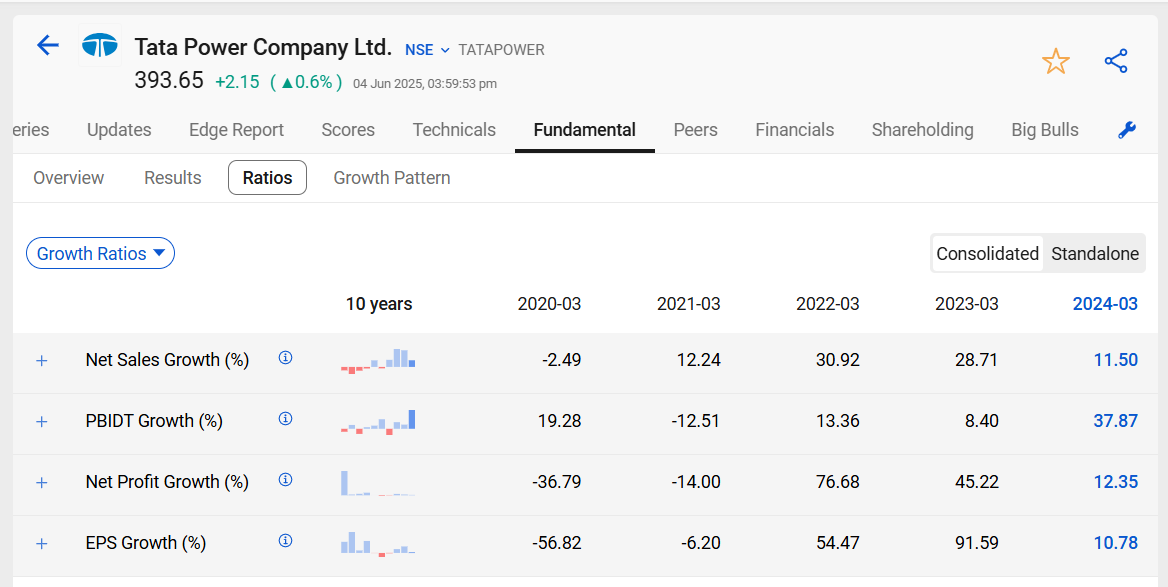This screenshot has width=1168, height=587.
Task: Open the NSE exchange dropdown
Action: 427,50
